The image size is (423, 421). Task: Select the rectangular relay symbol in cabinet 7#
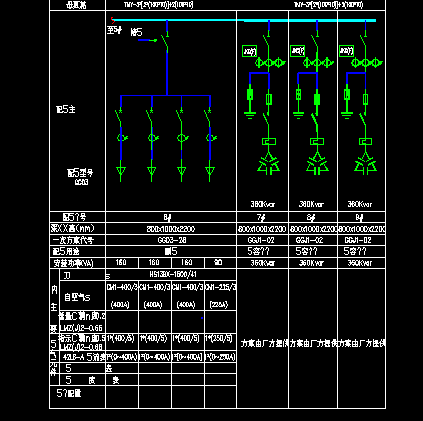click(269, 142)
